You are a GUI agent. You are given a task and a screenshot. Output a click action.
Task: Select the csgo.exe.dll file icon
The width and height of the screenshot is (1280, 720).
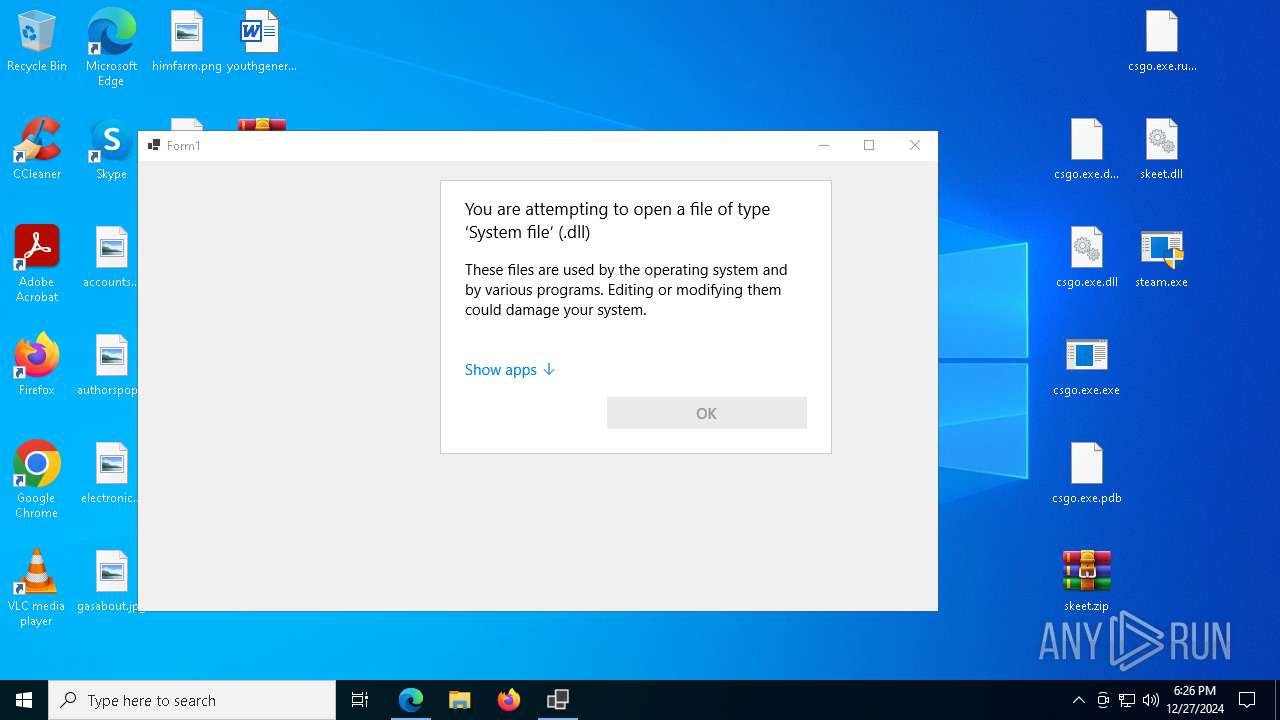click(1087, 258)
